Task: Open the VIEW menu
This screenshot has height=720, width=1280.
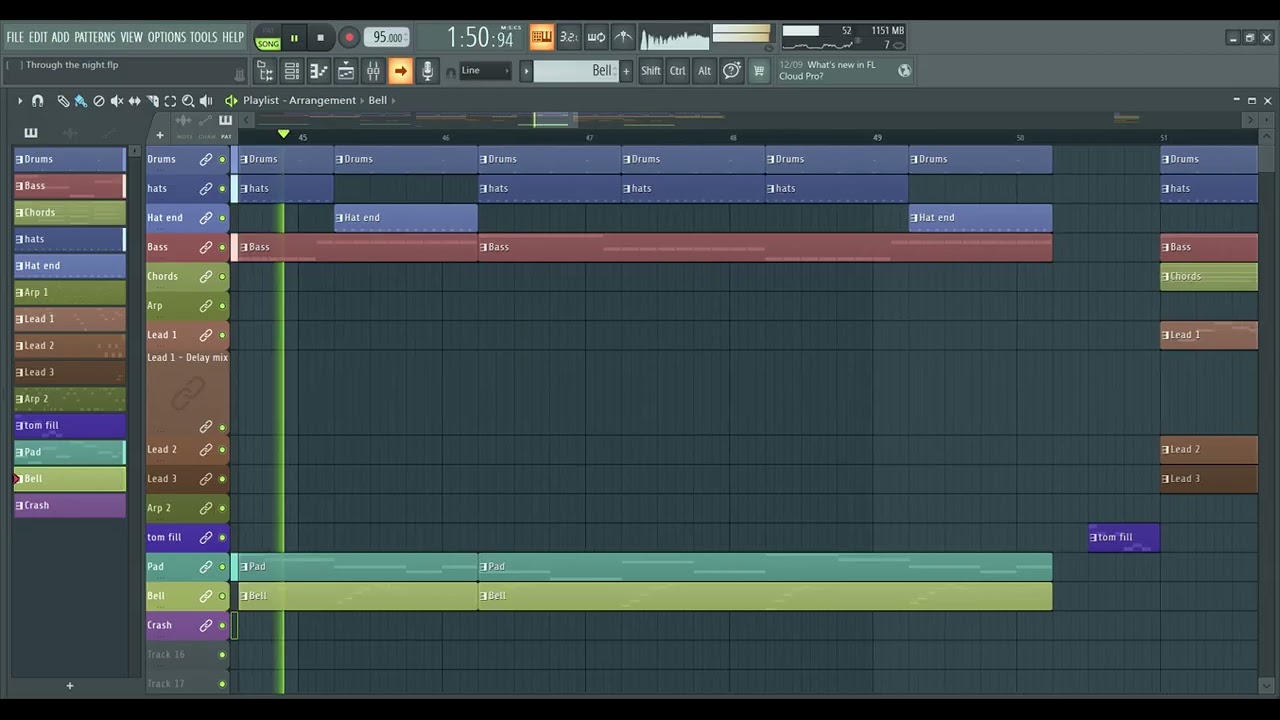Action: (132, 37)
